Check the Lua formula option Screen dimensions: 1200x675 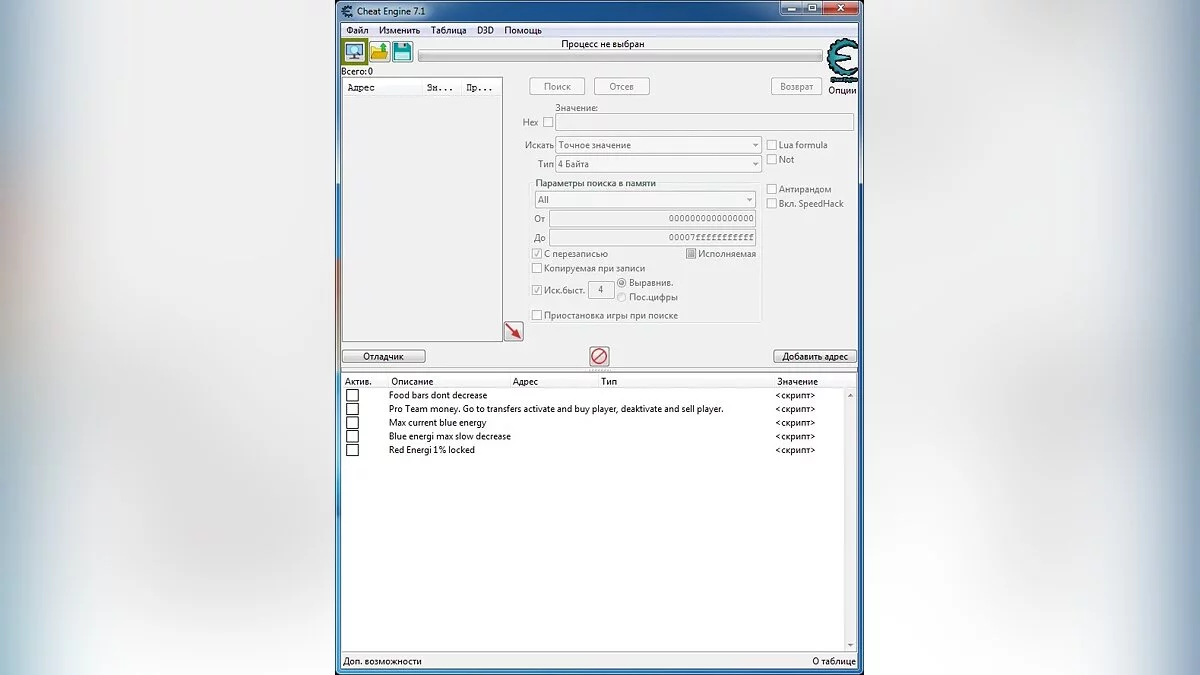pos(770,144)
